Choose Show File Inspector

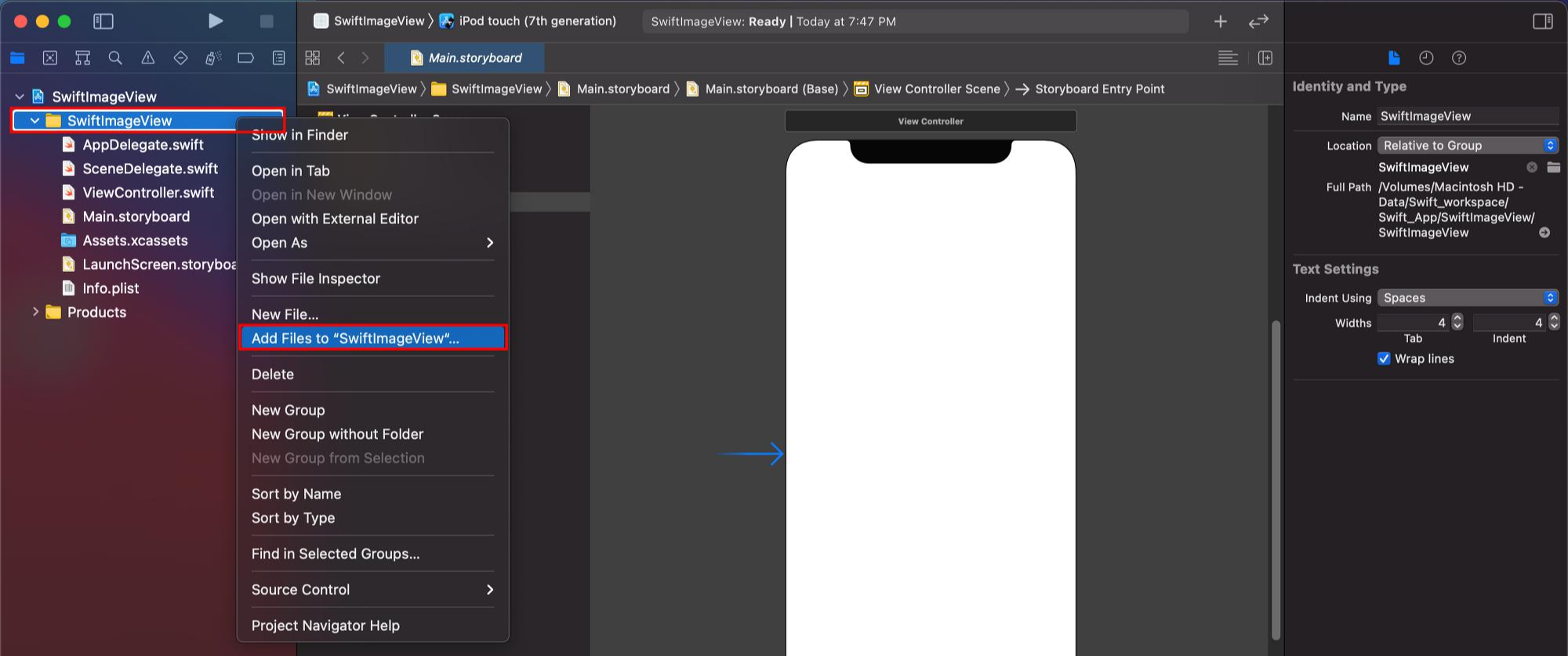coord(372,279)
